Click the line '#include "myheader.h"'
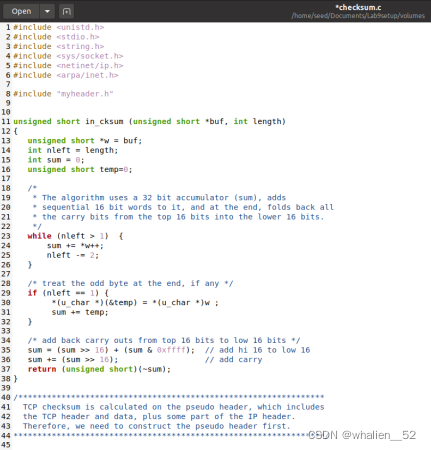The height and width of the screenshot is (450, 431). coord(63,94)
